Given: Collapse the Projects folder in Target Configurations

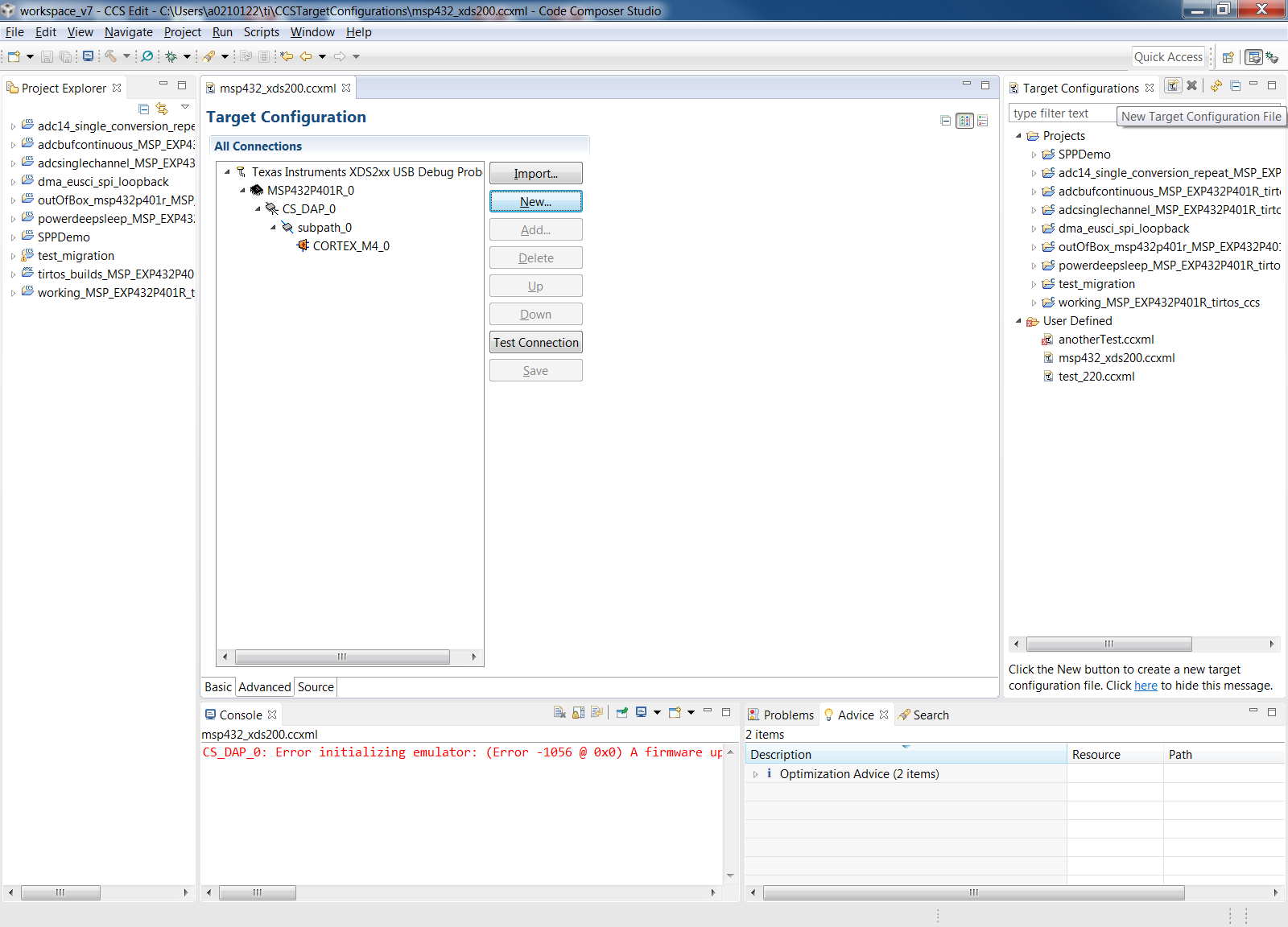Looking at the screenshot, I should pyautogui.click(x=1018, y=136).
